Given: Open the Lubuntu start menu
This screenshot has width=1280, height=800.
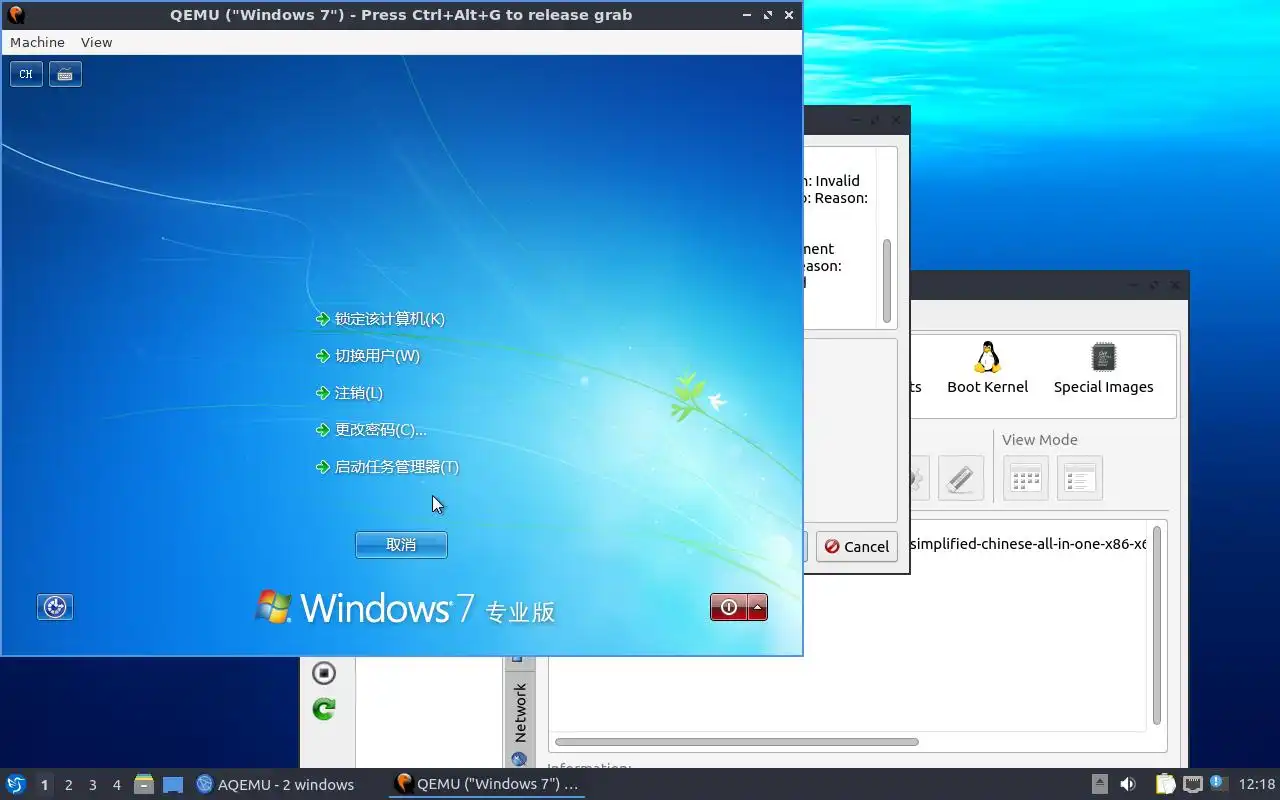Looking at the screenshot, I should 16,784.
